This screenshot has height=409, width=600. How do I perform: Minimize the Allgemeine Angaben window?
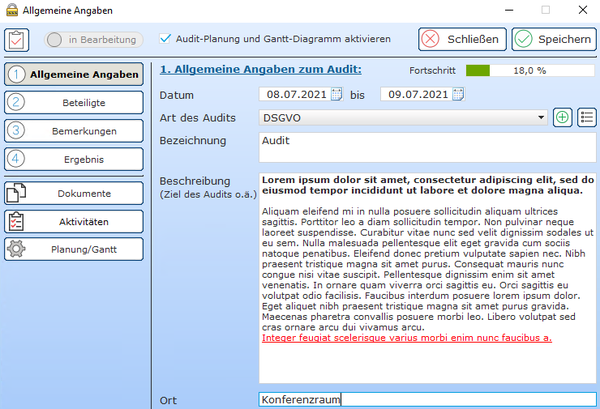509,10
